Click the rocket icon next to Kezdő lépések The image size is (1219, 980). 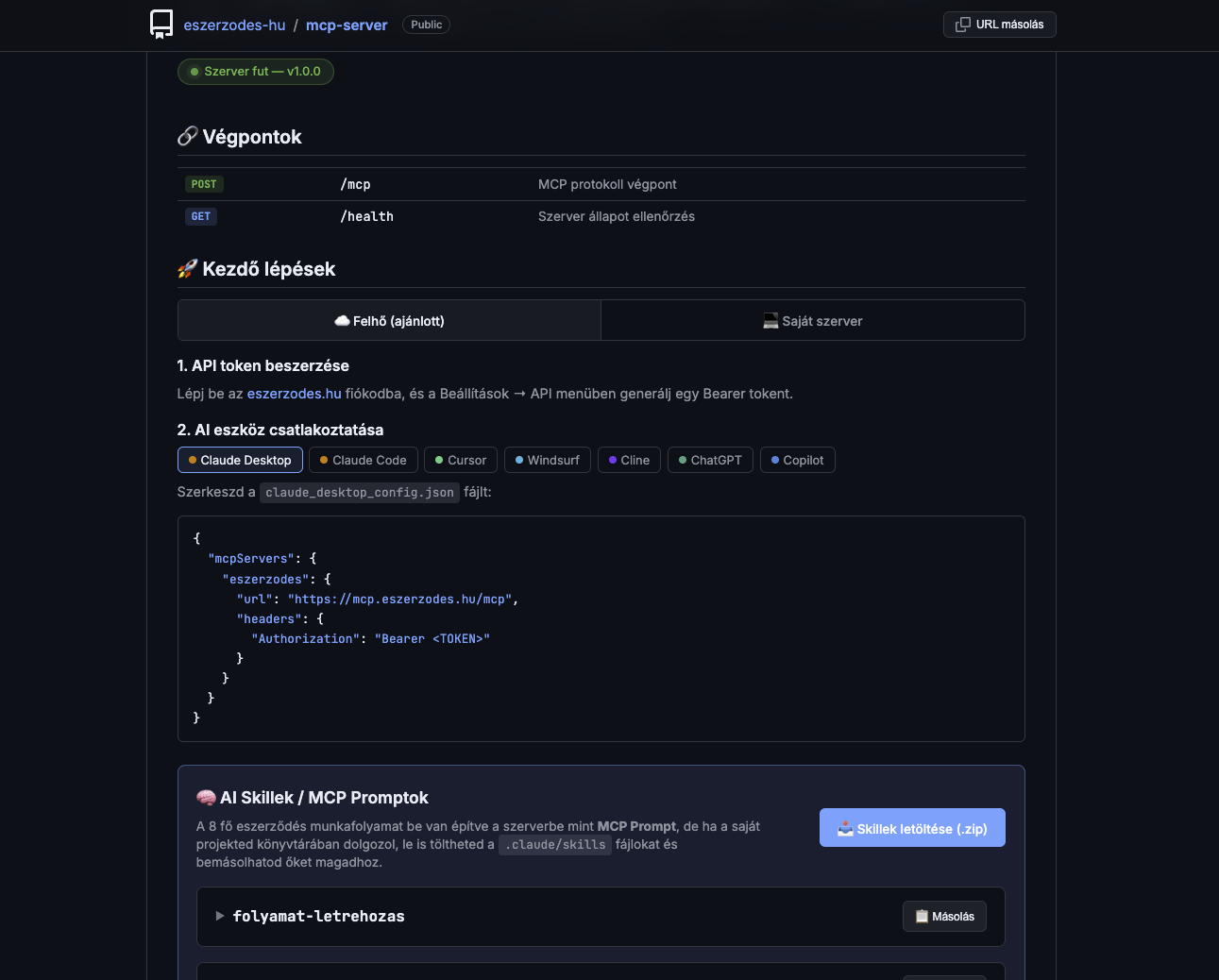click(x=187, y=268)
